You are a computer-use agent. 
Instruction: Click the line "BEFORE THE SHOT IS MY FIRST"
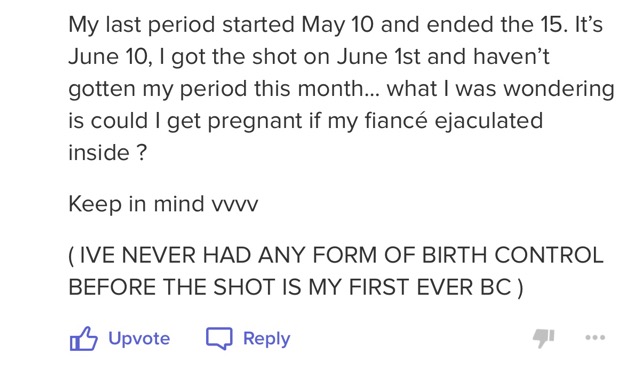point(296,287)
